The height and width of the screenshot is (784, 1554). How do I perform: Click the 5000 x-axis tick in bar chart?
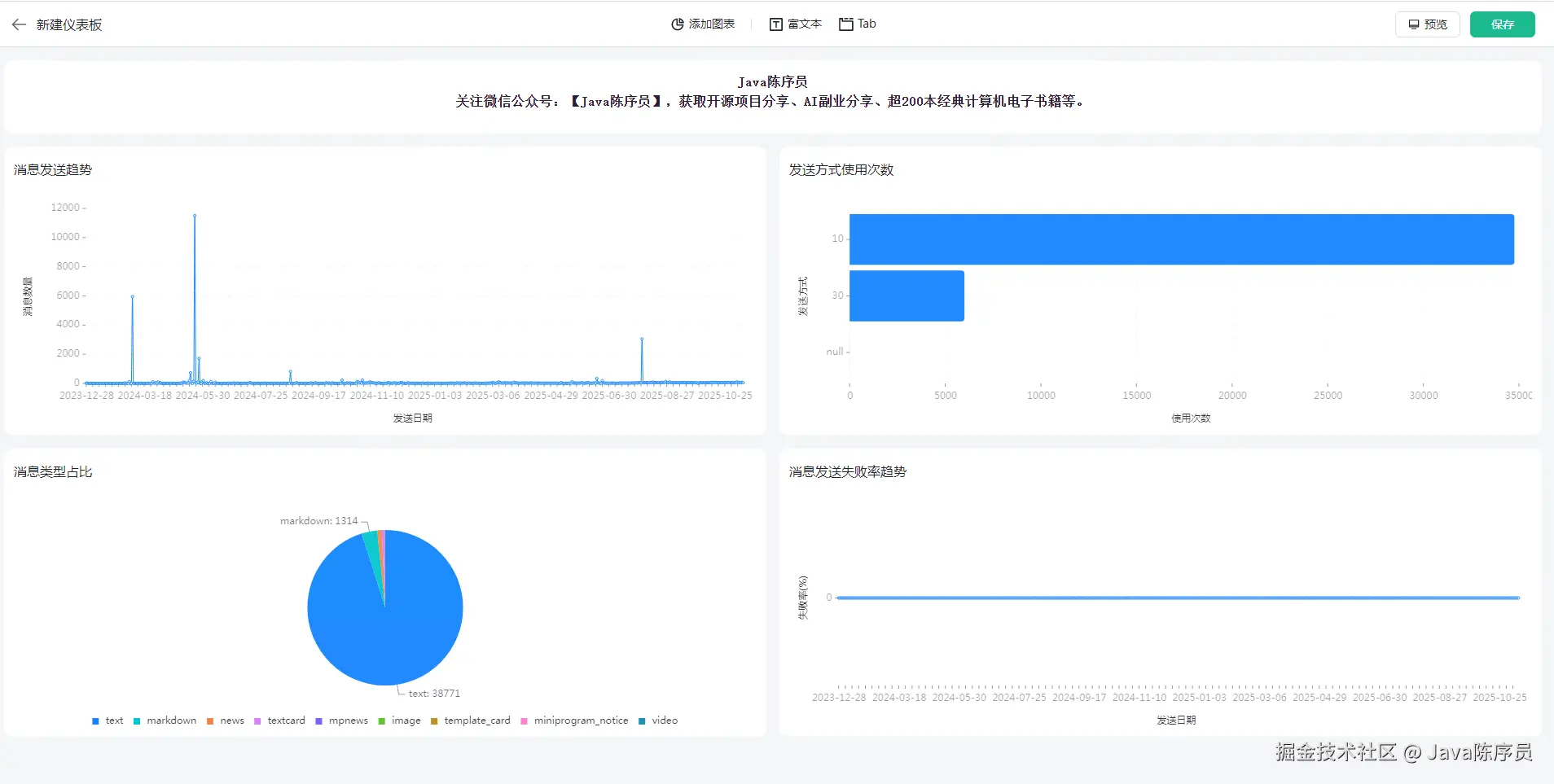pos(946,396)
